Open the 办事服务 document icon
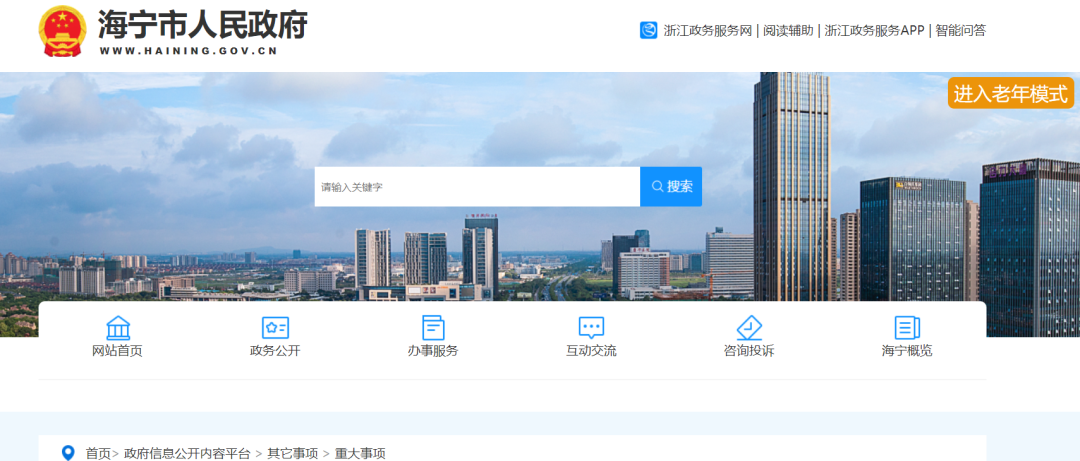Viewport: 1080px width, 461px height. pyautogui.click(x=433, y=327)
